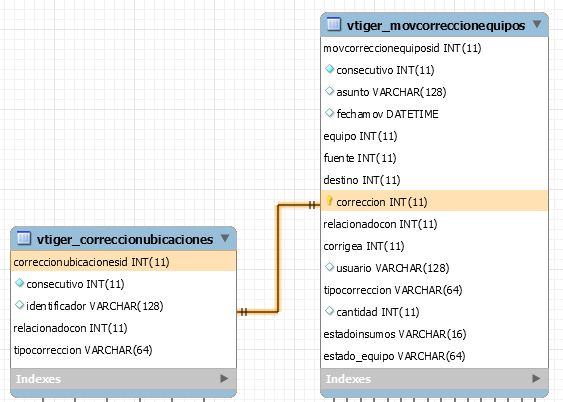Select the identificador VARCHAR(128) column text
This screenshot has height=402, width=563.
[95, 306]
